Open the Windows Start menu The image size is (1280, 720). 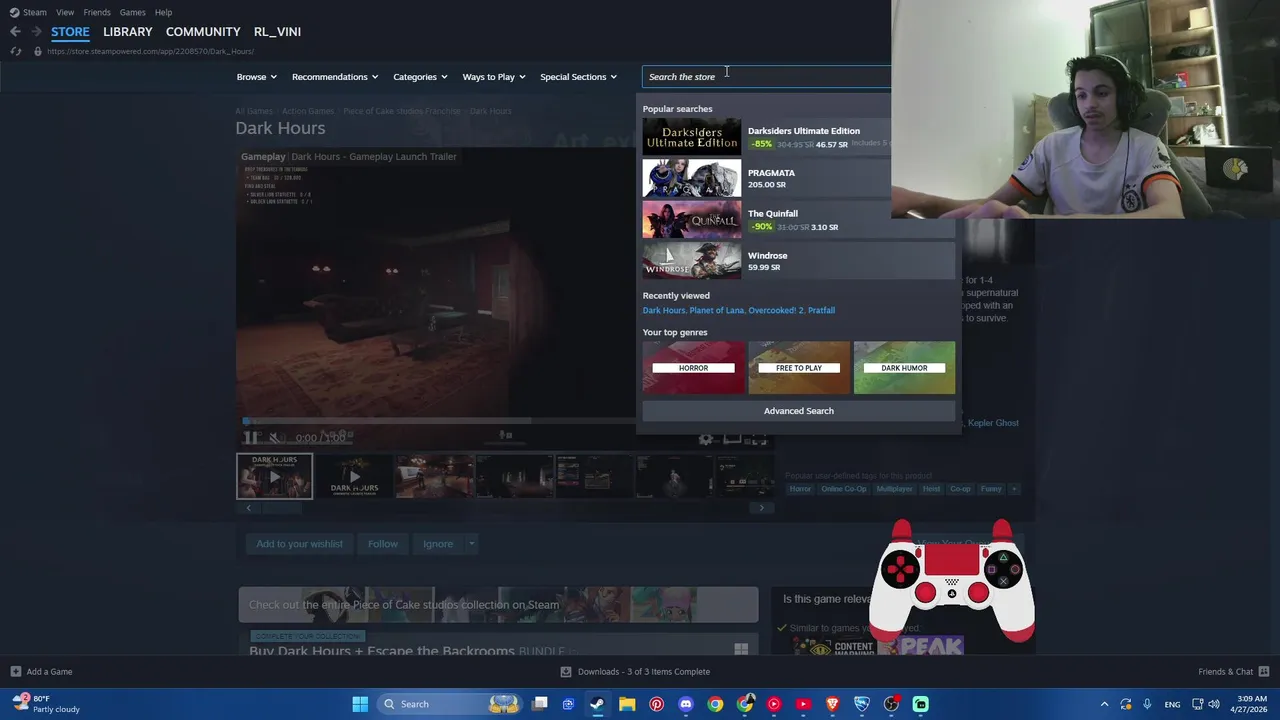tap(360, 704)
